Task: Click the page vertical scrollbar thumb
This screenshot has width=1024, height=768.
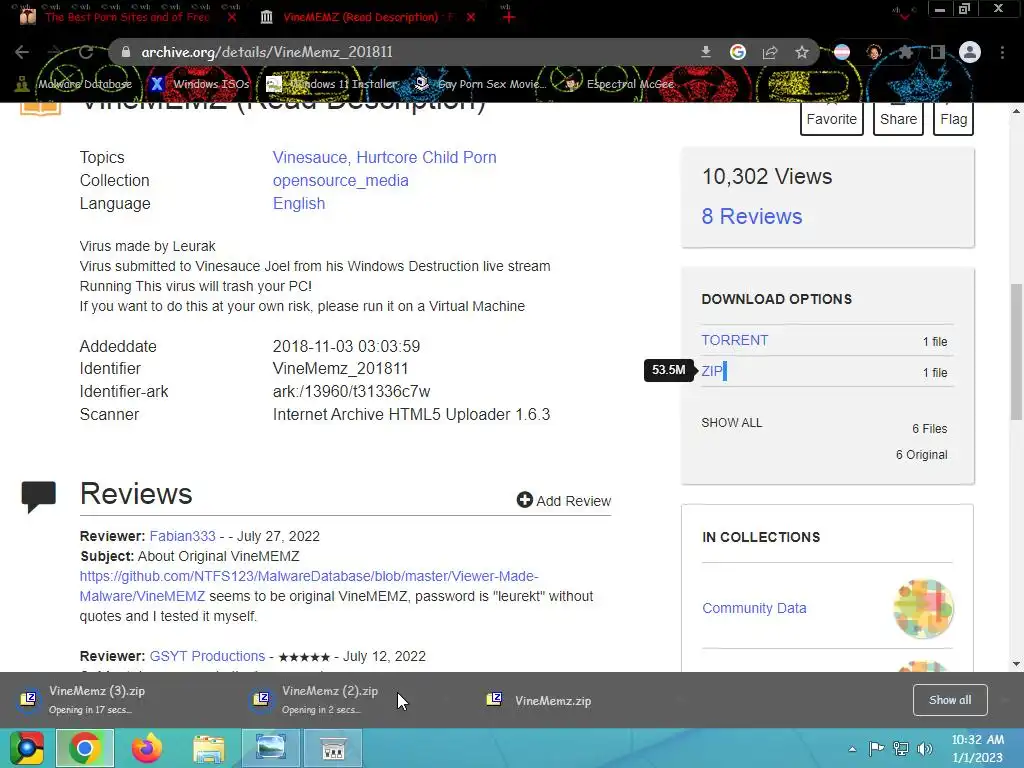Action: tap(1016, 351)
